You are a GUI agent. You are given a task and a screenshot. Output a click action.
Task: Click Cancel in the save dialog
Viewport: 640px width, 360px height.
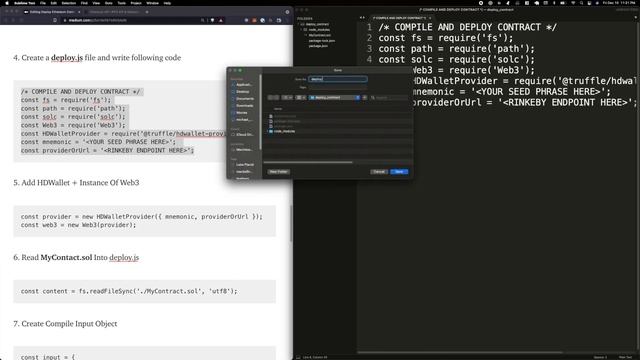tap(379, 172)
